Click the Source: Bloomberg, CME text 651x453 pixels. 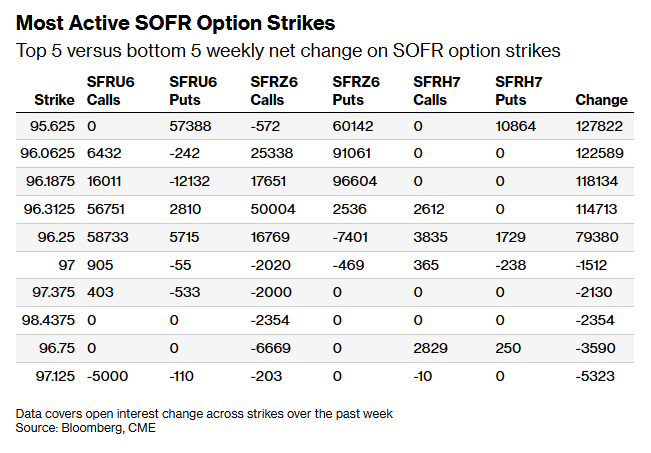86,428
